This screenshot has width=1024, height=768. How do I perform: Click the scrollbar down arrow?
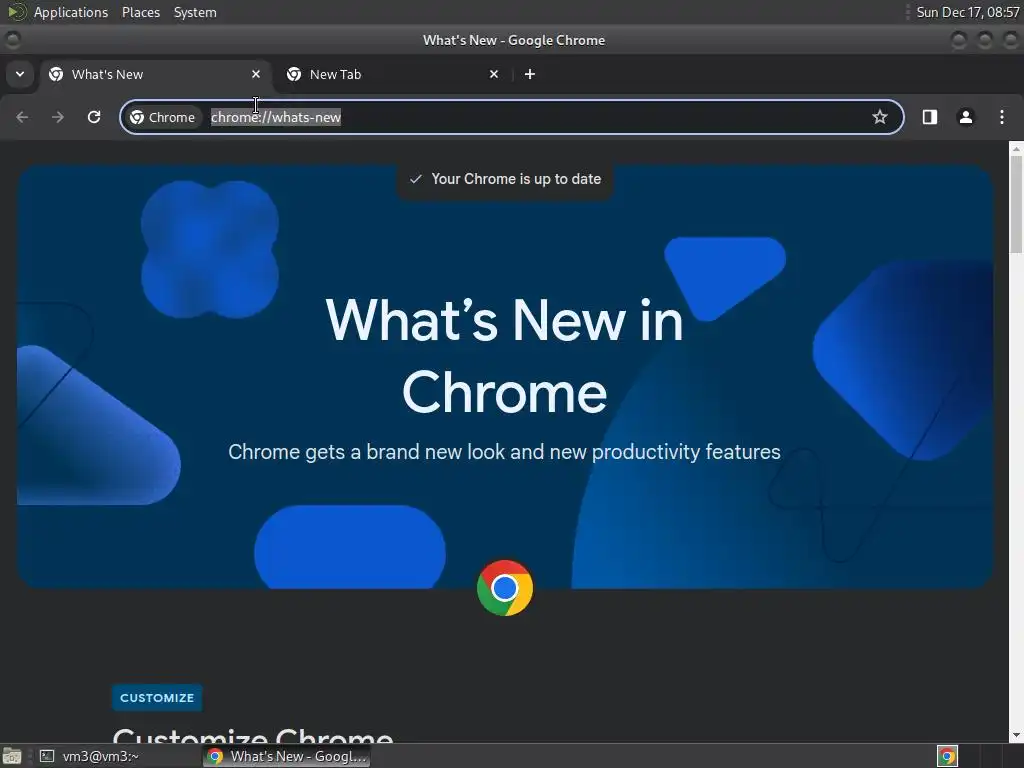[1016, 735]
